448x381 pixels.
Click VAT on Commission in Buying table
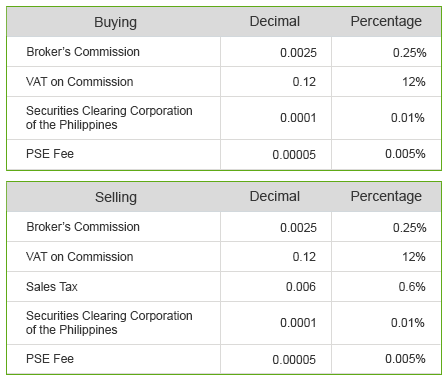coord(79,82)
